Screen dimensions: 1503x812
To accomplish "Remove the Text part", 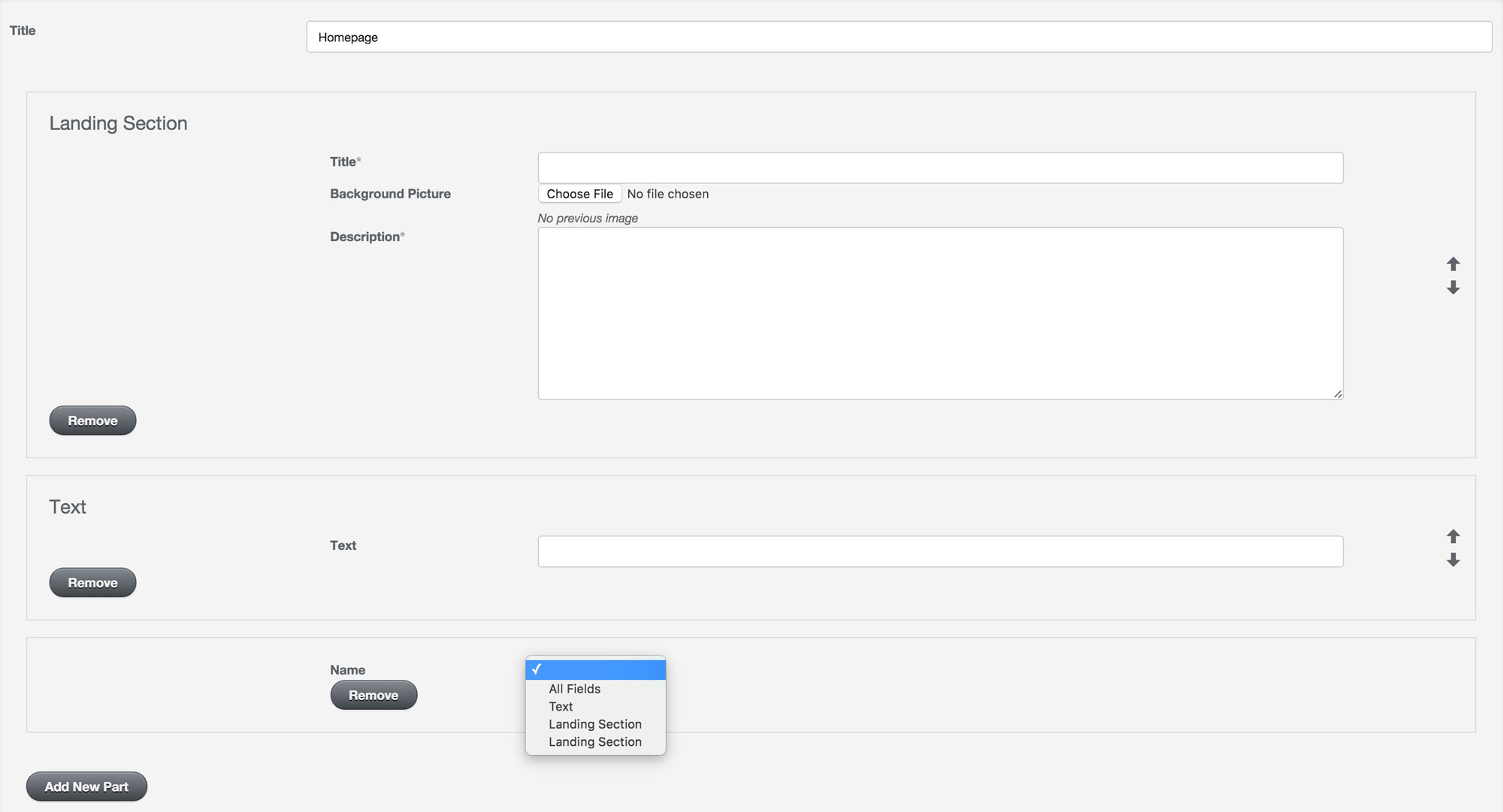I will [92, 582].
